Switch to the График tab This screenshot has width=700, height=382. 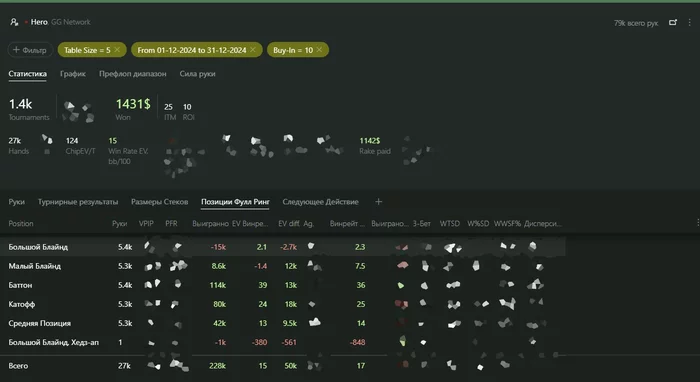(x=73, y=74)
